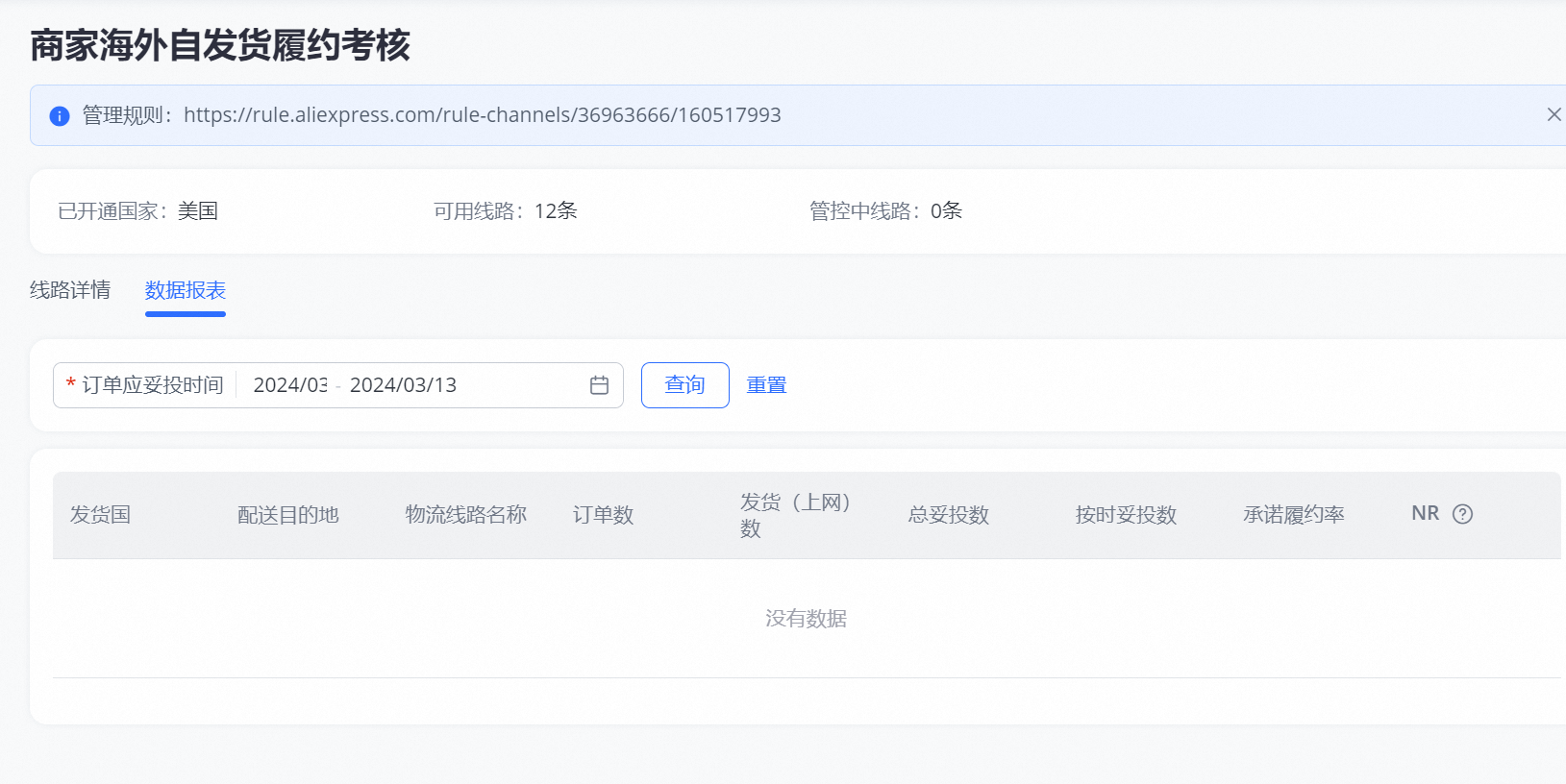Open the calendar icon in date range field

(x=599, y=385)
